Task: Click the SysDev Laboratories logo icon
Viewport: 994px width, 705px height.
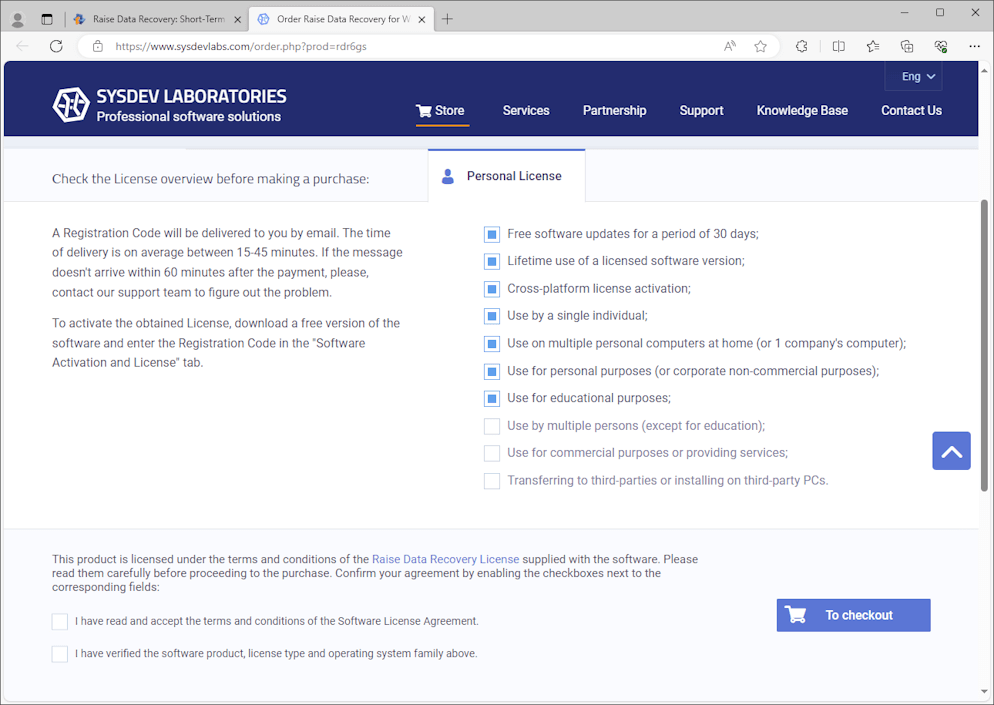Action: (70, 104)
